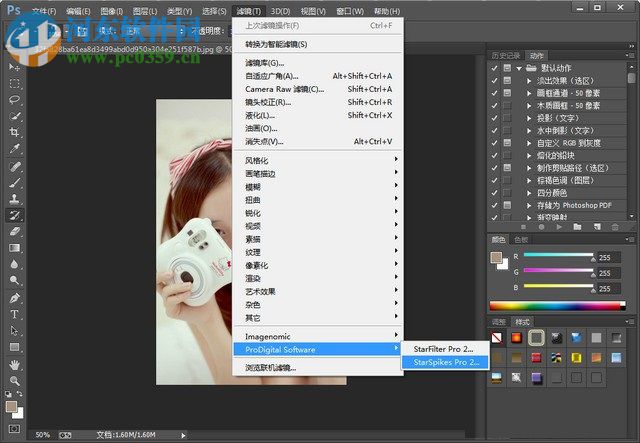Collapse the 默认动作 action set
640x443 pixels.
pos(519,69)
